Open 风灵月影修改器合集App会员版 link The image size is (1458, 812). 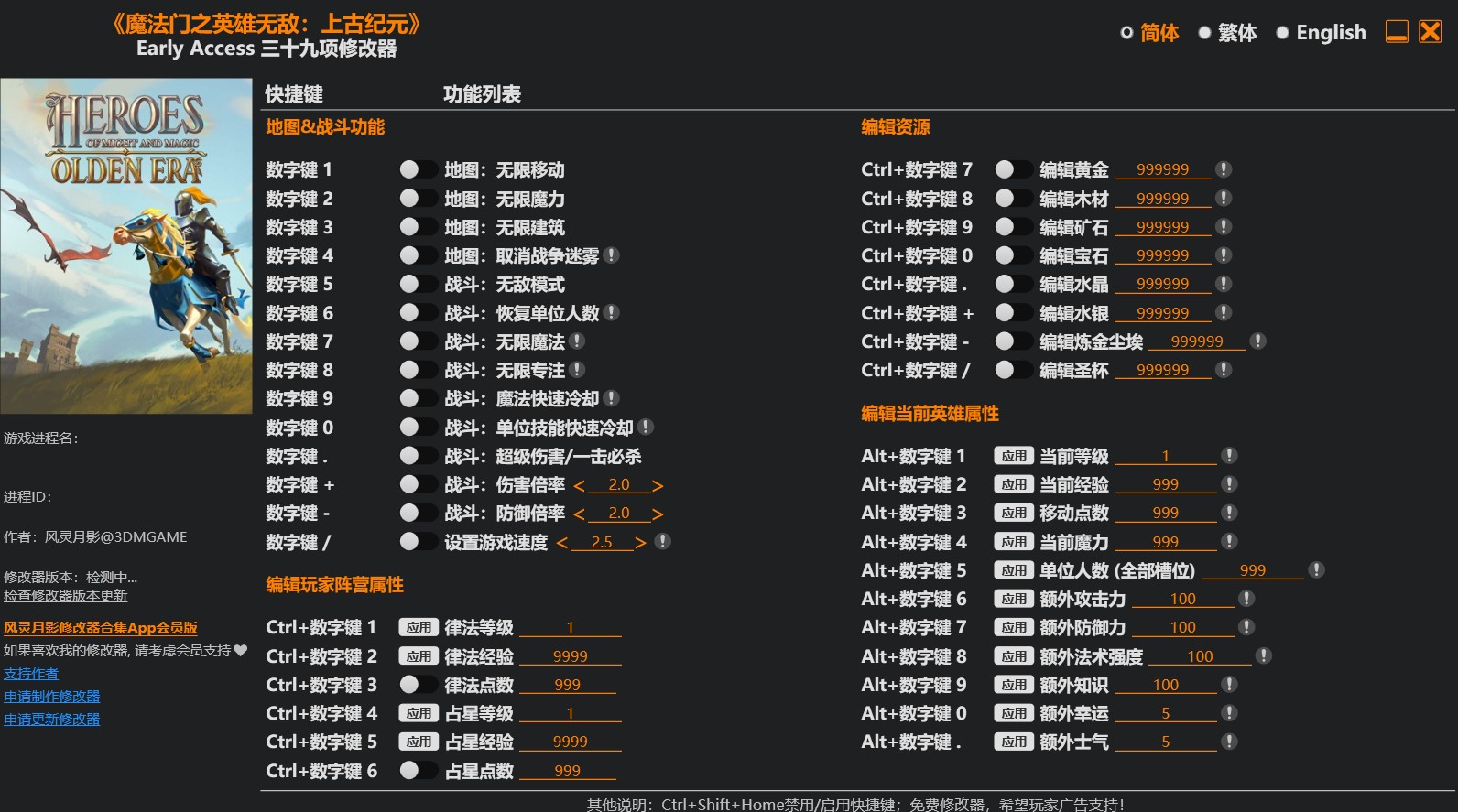[101, 628]
